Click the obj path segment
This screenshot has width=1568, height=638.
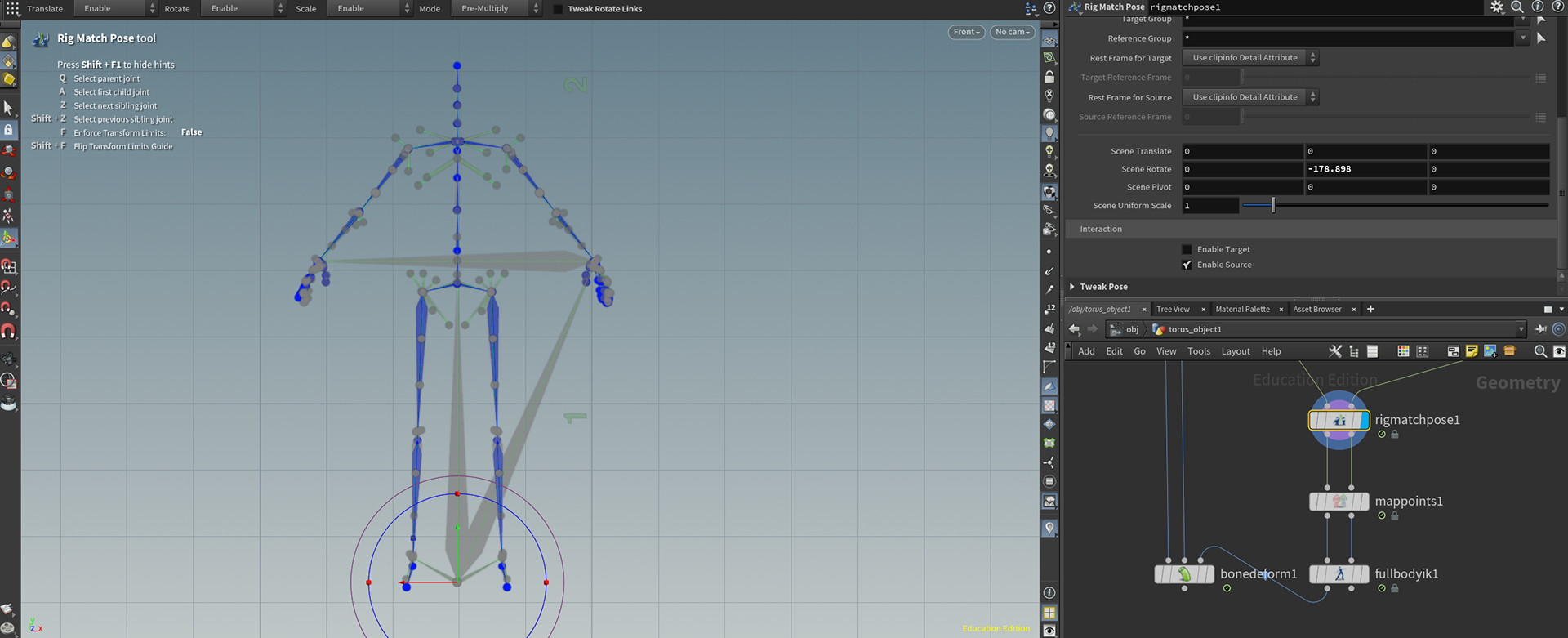[x=1125, y=329]
